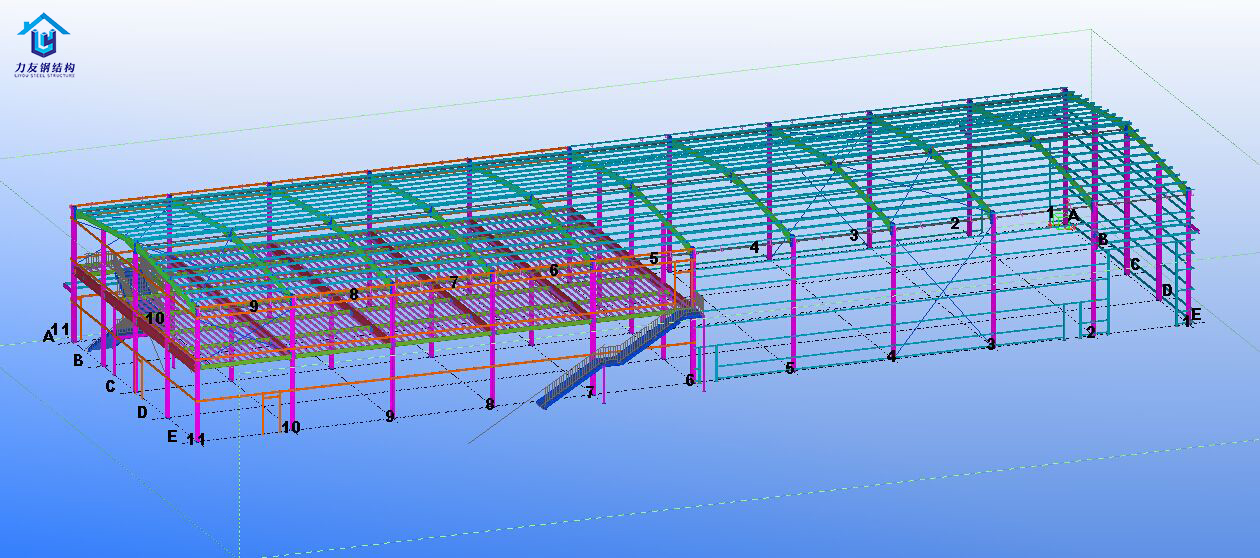Click grid label A at the left end

tap(47, 336)
